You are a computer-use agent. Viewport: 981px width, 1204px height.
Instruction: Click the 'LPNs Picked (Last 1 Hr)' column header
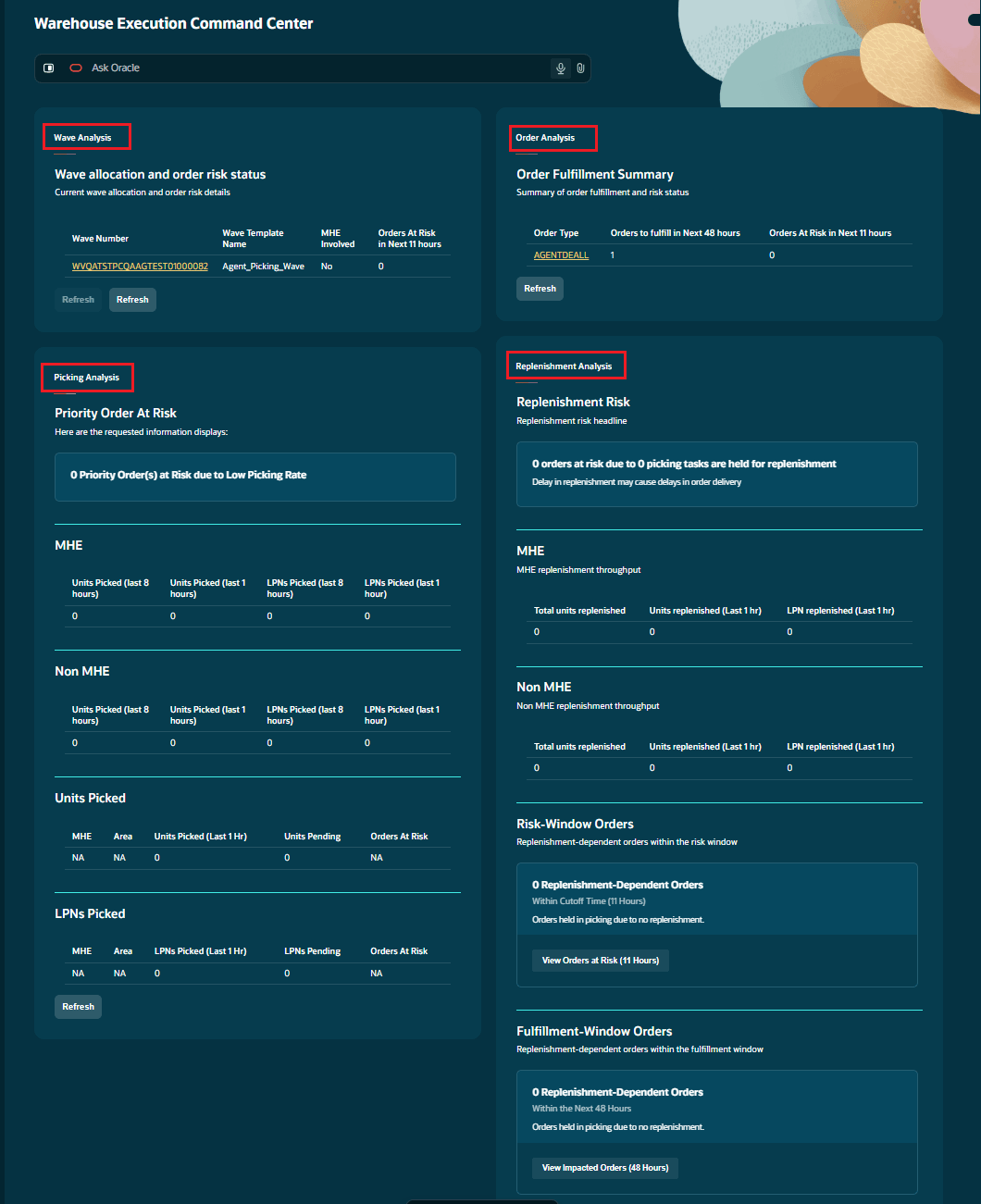pos(201,951)
